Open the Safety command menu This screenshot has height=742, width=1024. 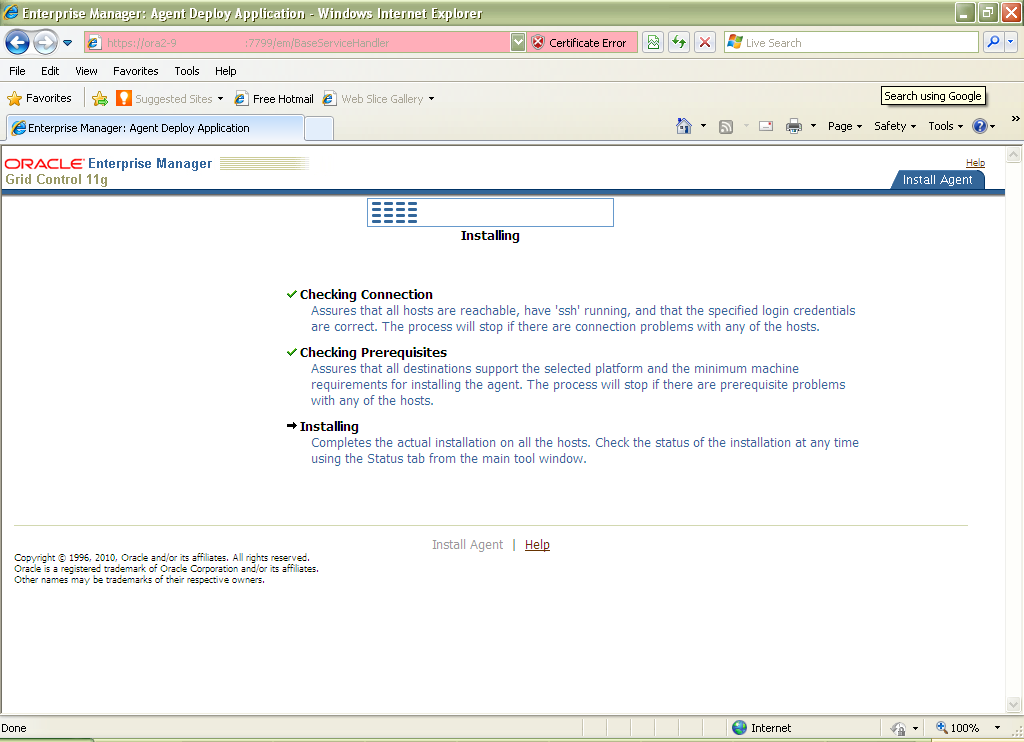895,126
